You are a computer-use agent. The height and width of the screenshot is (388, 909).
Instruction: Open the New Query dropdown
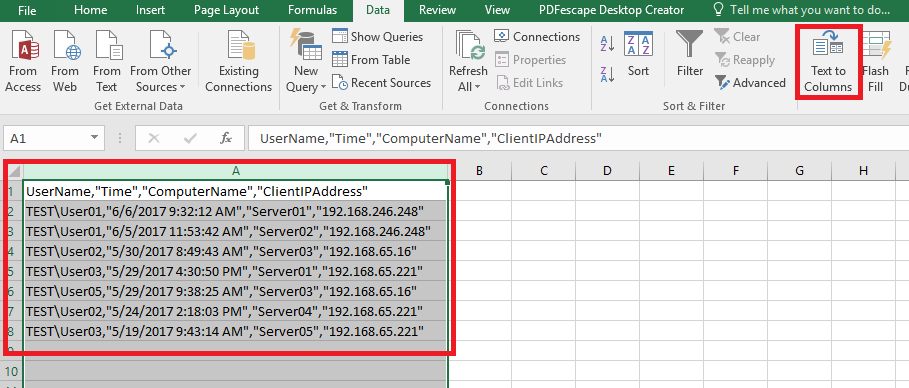point(306,61)
